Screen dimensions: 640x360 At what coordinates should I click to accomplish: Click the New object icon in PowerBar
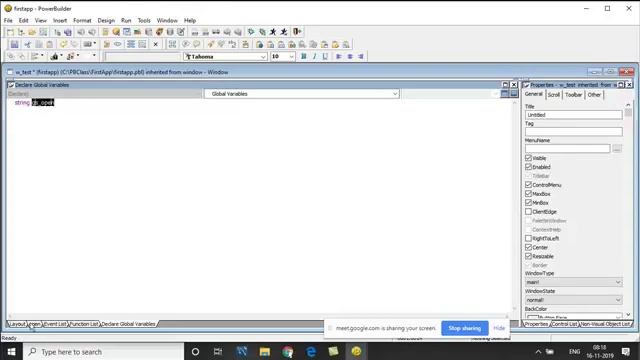point(10,32)
